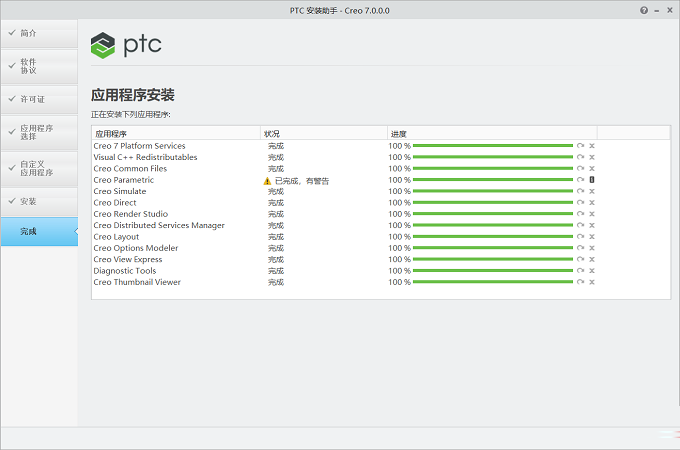This screenshot has height=450, width=680.
Task: Click the PTC logo
Action: point(126,45)
